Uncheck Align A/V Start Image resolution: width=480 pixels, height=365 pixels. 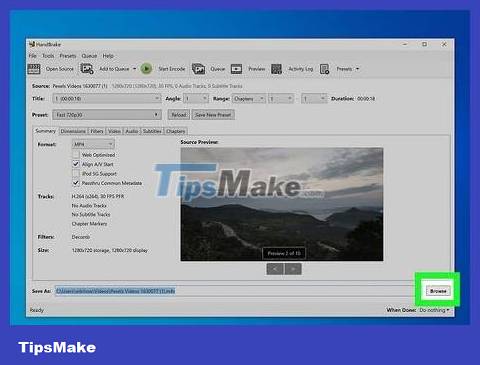point(76,164)
